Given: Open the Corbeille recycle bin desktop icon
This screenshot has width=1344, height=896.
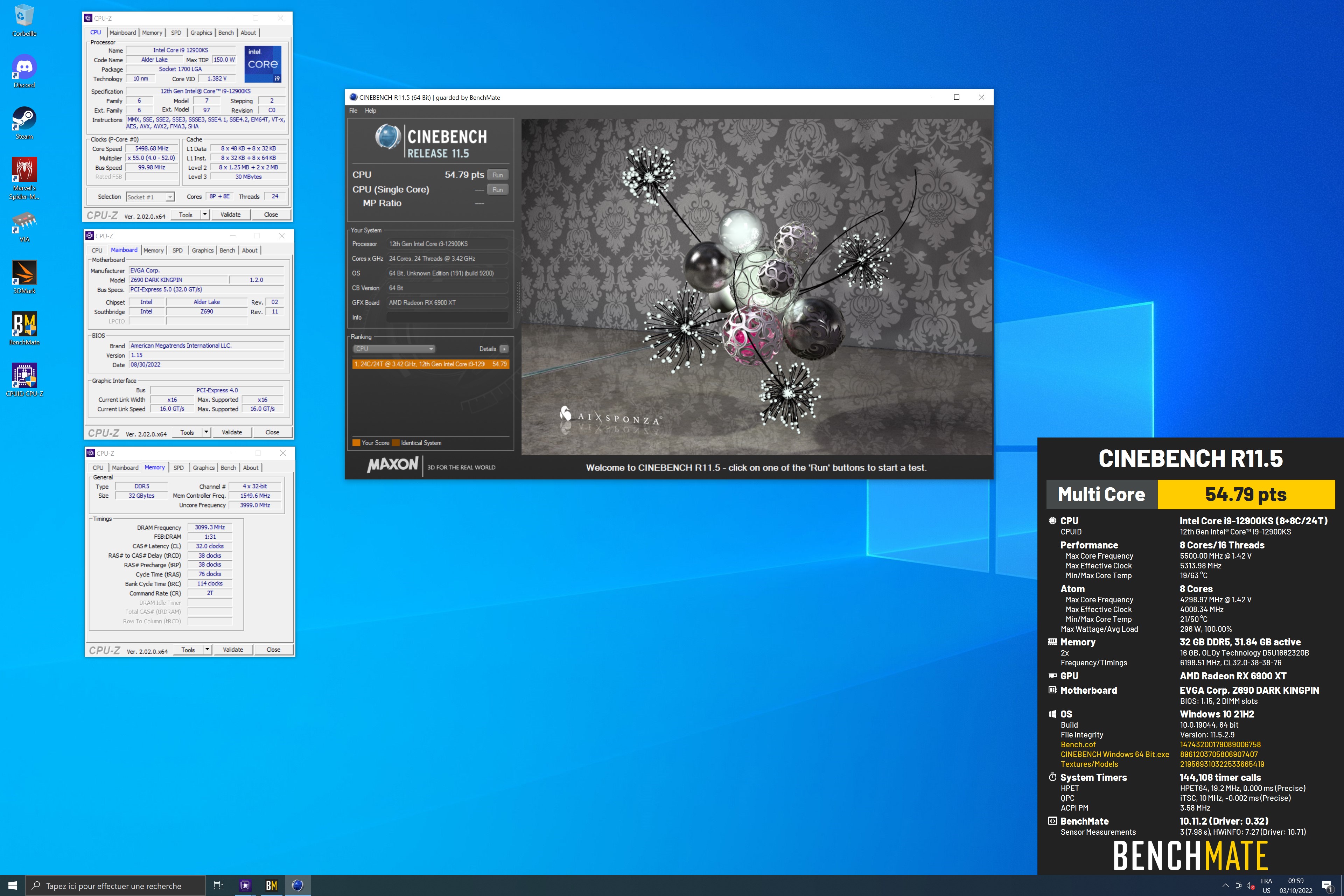Looking at the screenshot, I should [24, 20].
